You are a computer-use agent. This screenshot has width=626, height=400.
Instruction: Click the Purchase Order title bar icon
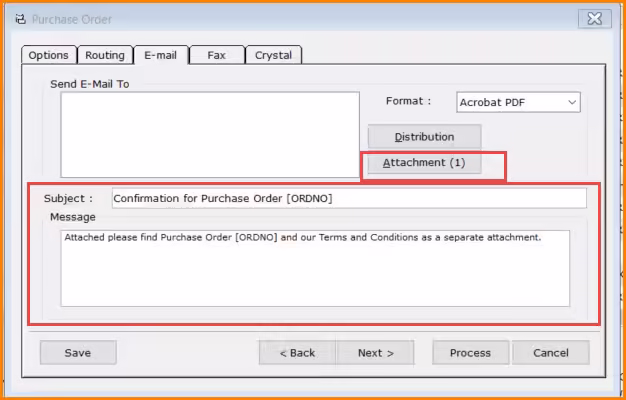(20, 19)
